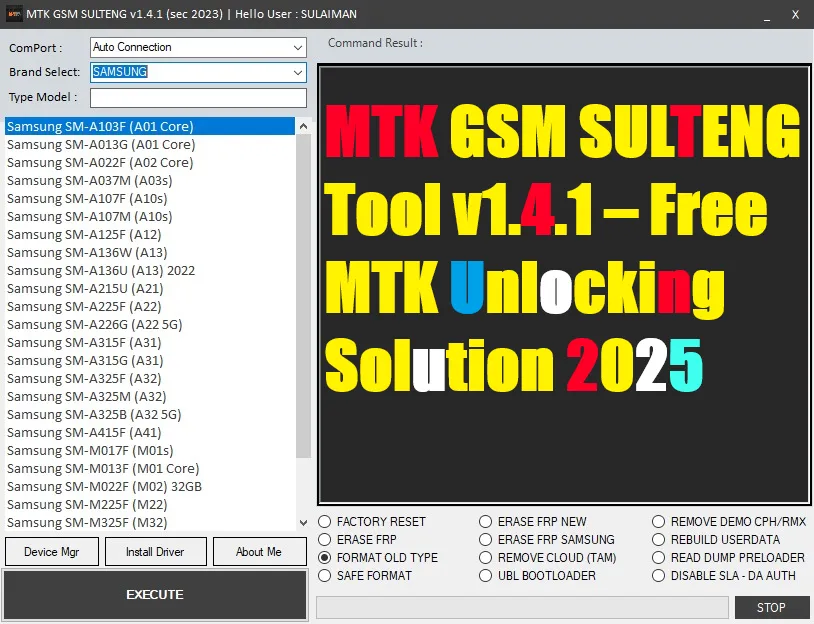Select the UBL BOOTLOADER option
Screen dimensions: 814x624
pyautogui.click(x=538, y=576)
